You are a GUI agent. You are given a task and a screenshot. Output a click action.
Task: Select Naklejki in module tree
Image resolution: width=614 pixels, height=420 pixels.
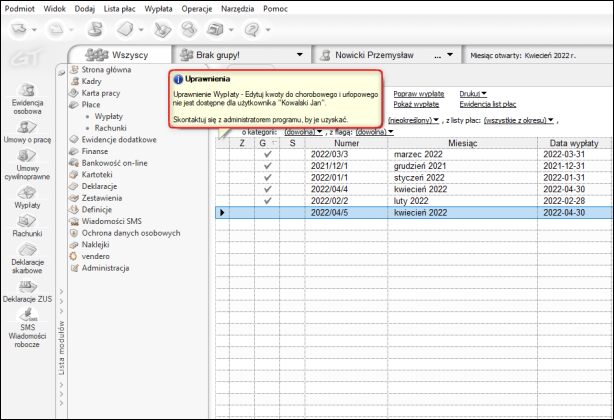coord(95,245)
